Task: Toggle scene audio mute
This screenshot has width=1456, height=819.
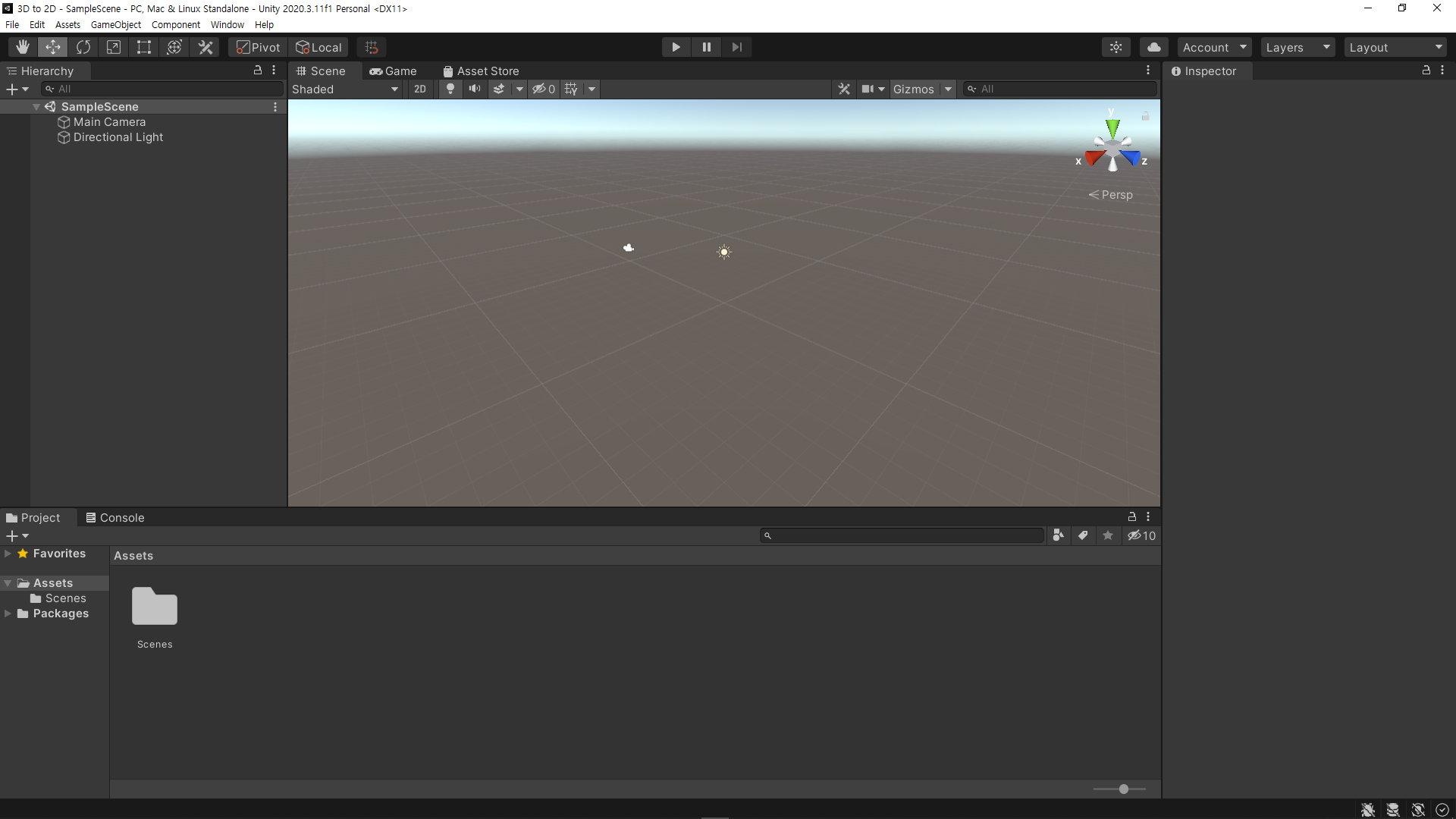Action: coord(475,89)
